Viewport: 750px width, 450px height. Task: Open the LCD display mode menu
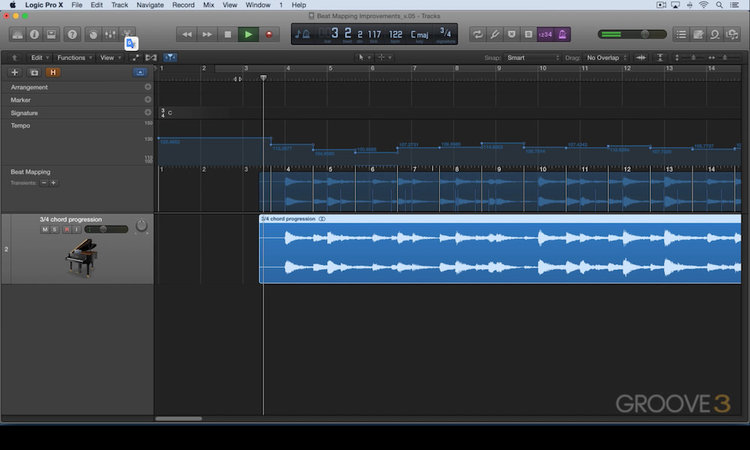click(302, 34)
